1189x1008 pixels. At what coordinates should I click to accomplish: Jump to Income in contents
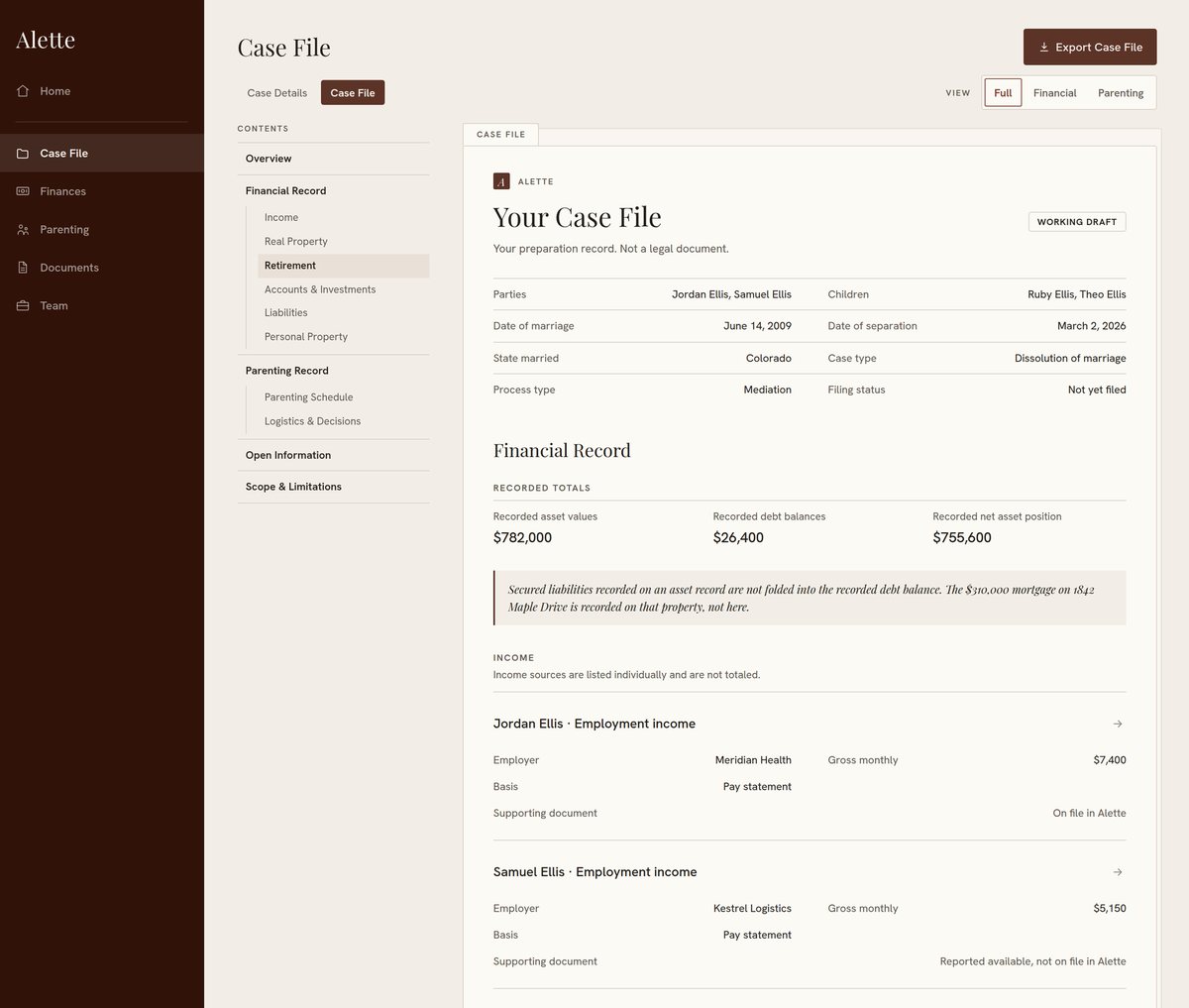coord(343,218)
